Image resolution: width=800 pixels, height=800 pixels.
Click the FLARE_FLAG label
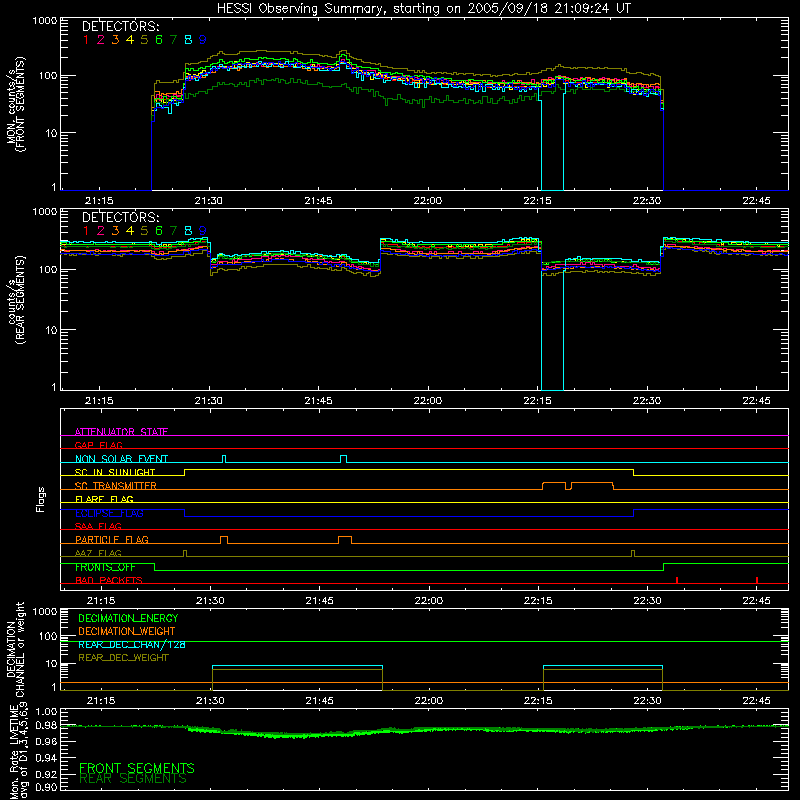pyautogui.click(x=104, y=499)
